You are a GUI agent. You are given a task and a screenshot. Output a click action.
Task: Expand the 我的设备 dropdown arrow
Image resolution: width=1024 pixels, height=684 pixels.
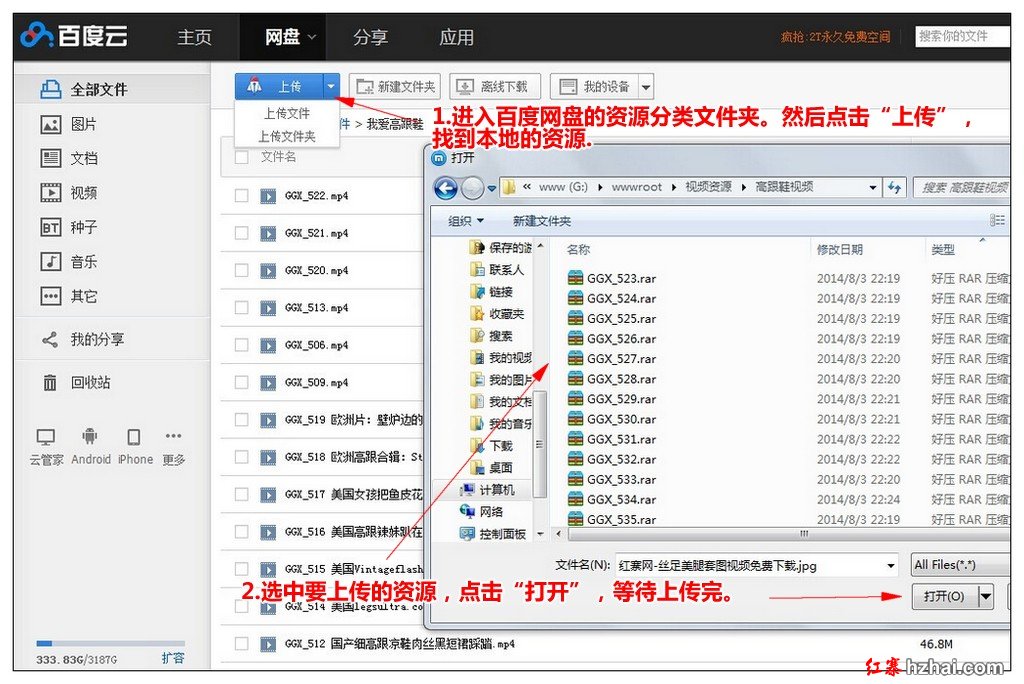click(x=645, y=87)
